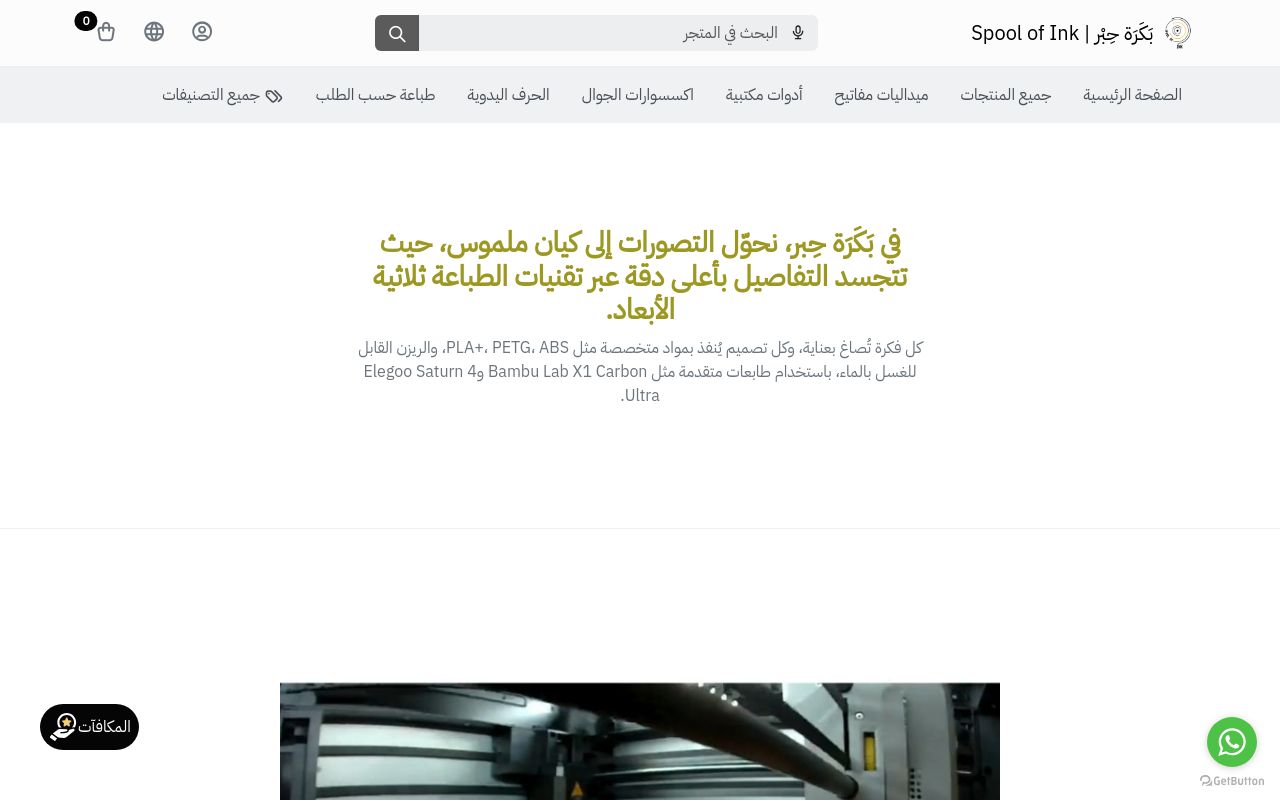Open اكسسوارات الجوال category
The image size is (1280, 800).
pos(638,95)
